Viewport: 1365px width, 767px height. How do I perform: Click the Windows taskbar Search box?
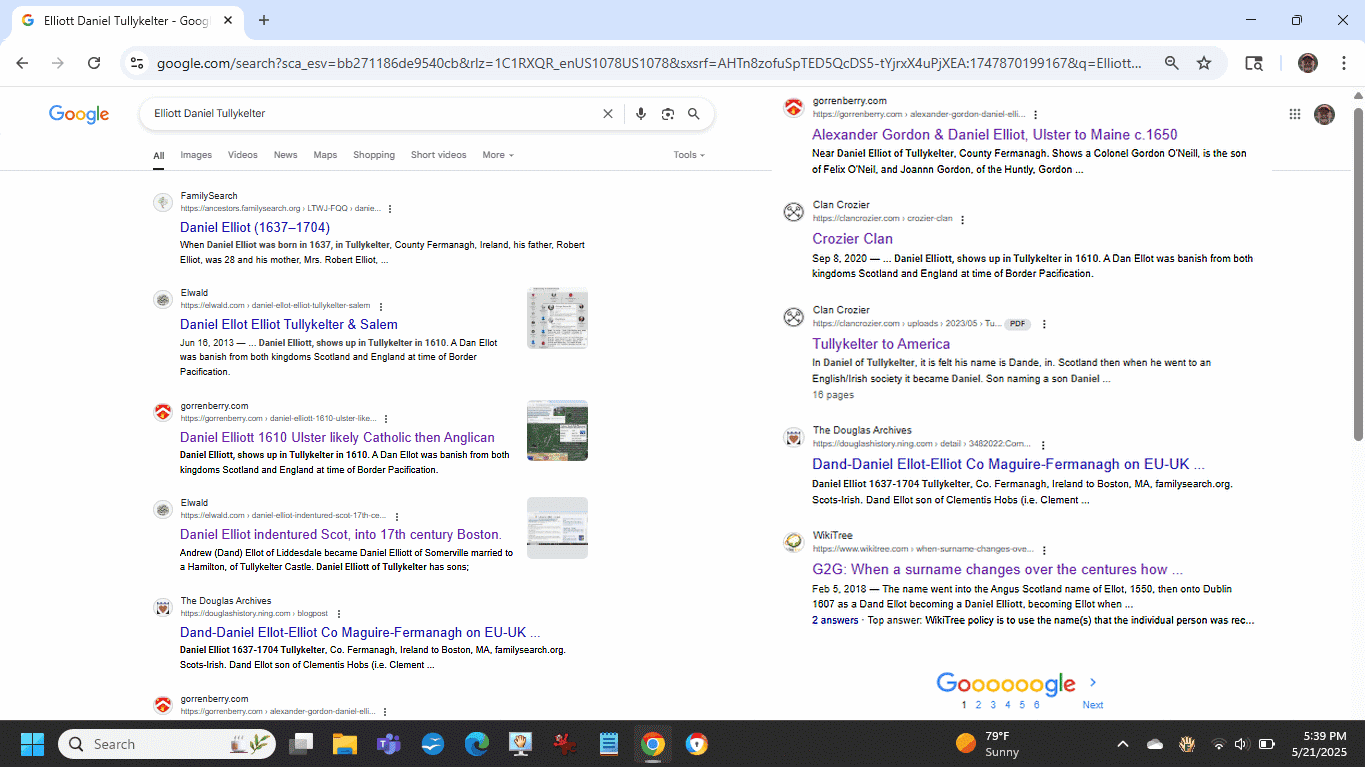[x=167, y=744]
